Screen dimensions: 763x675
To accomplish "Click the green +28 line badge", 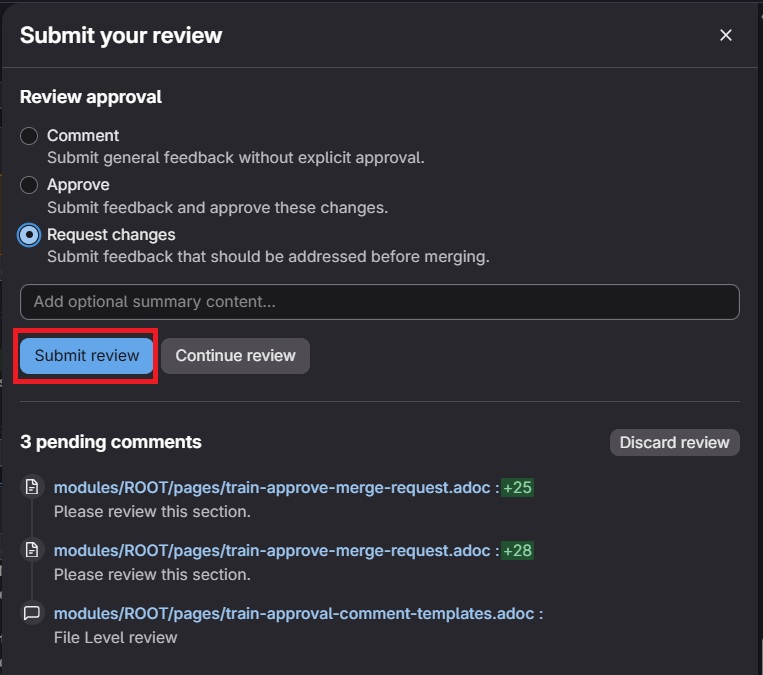I will point(517,550).
